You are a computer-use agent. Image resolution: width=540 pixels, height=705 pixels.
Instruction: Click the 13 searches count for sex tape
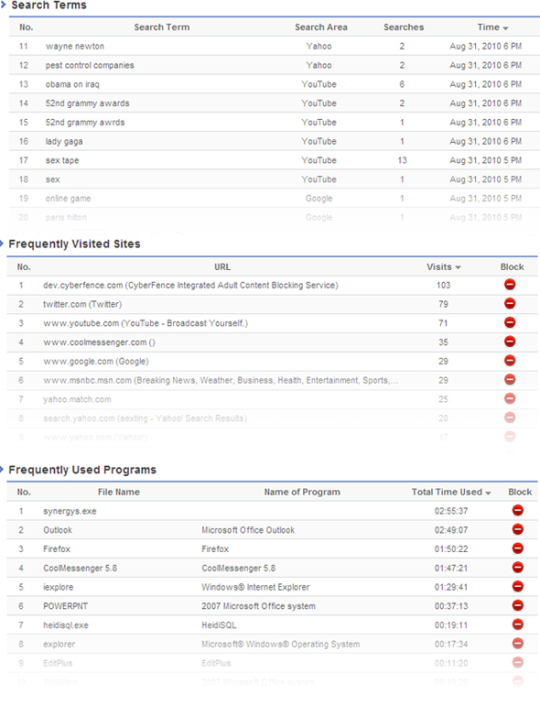[402, 161]
